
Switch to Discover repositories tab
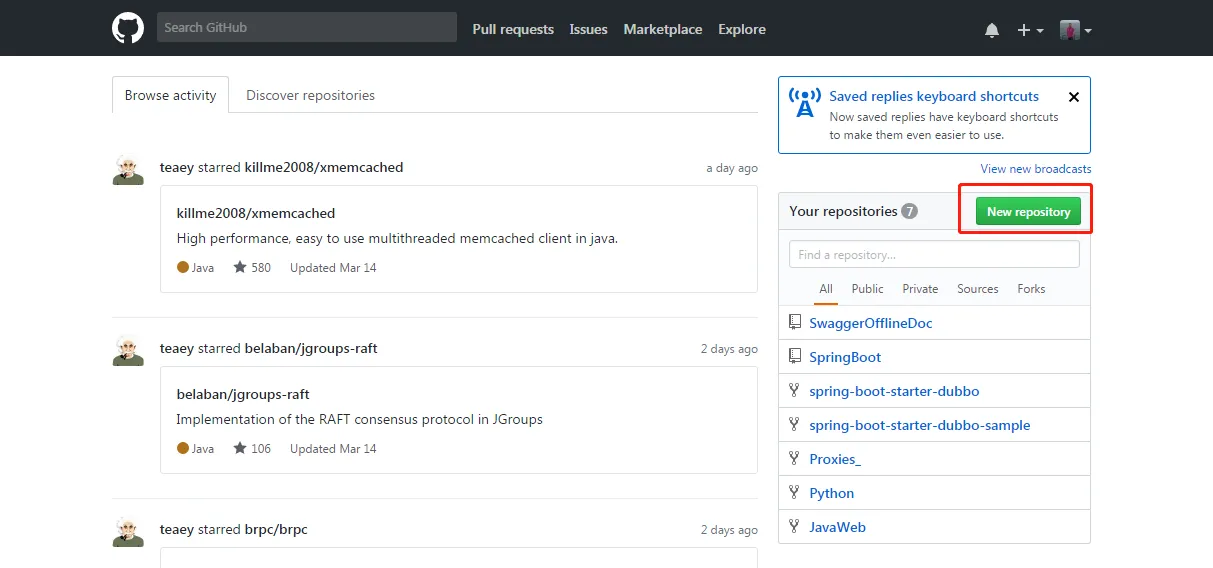[310, 96]
